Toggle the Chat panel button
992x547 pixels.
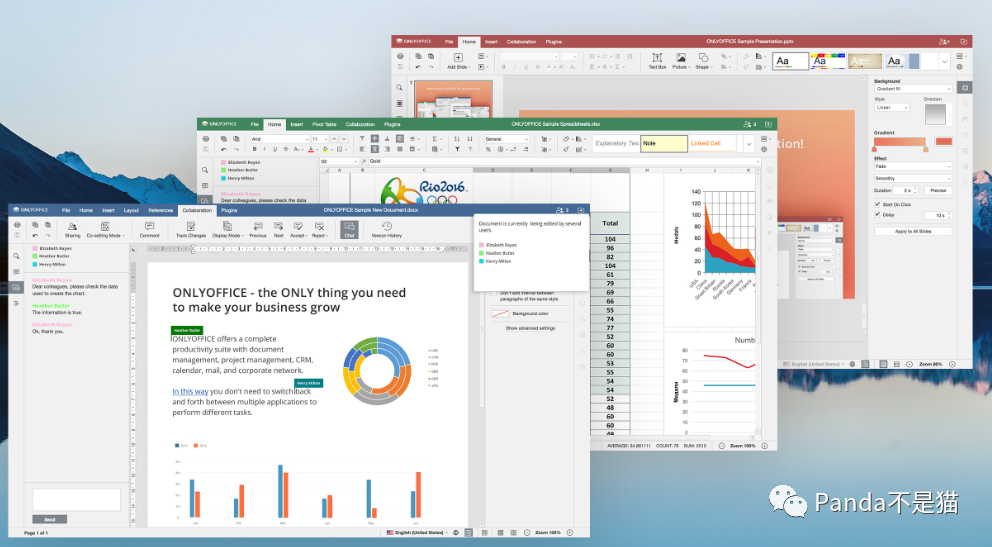349,229
